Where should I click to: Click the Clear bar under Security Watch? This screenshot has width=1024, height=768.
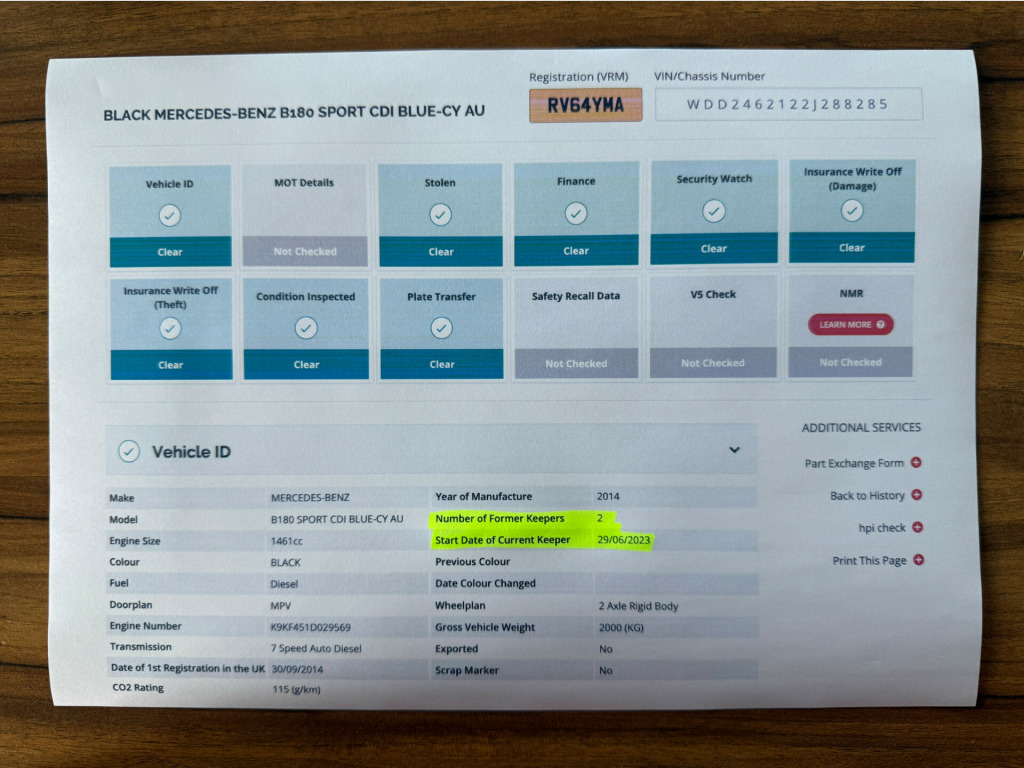(x=714, y=248)
